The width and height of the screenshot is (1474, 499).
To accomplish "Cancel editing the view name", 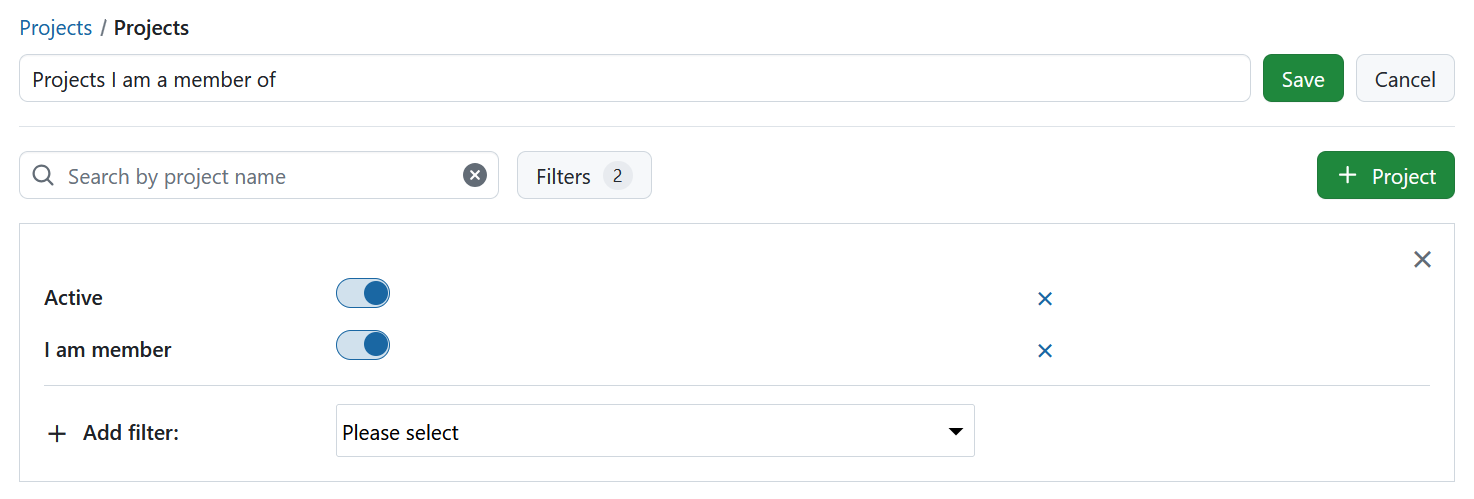I will click(1405, 79).
